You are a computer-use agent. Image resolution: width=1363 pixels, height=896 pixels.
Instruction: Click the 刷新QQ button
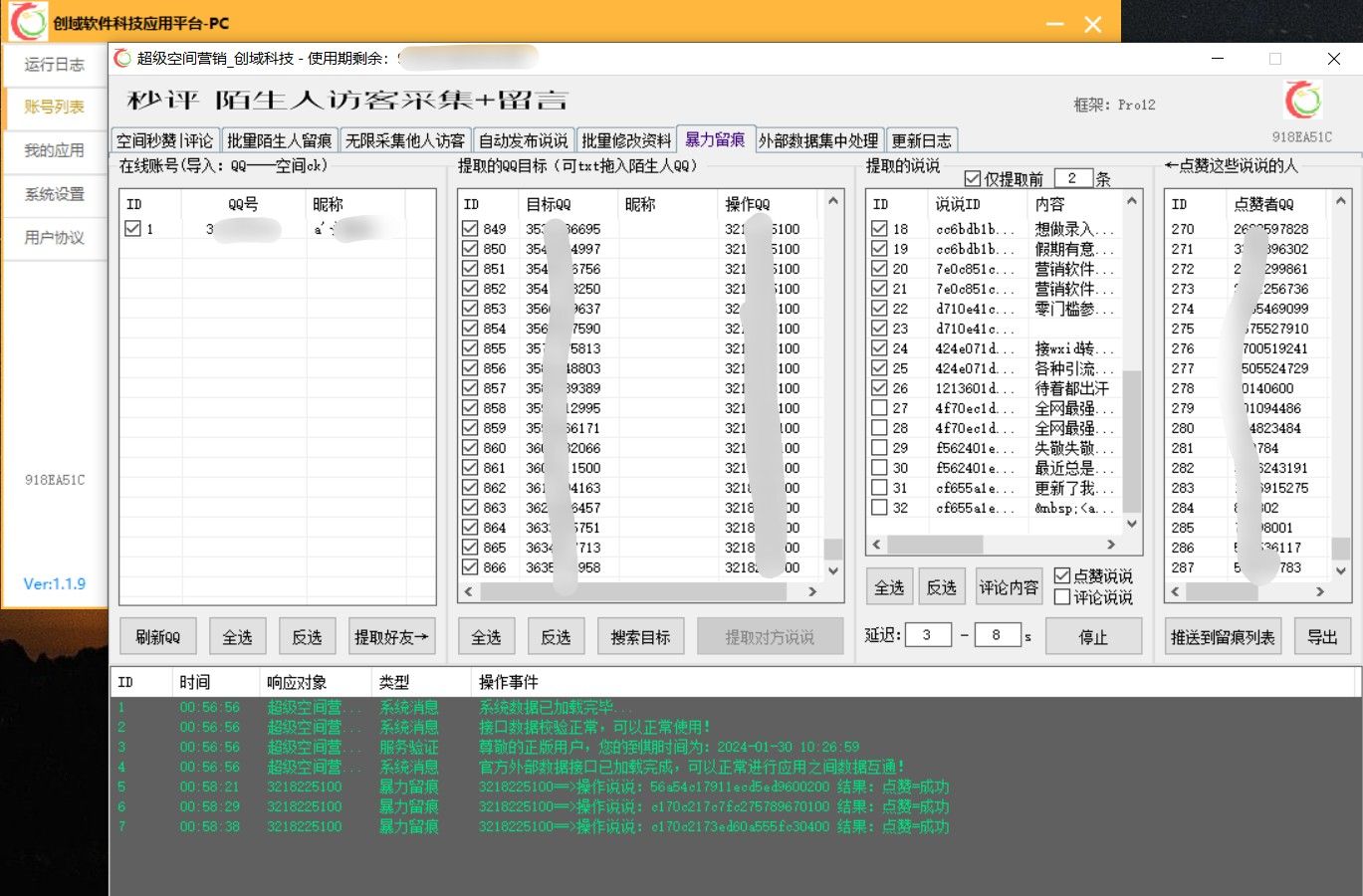[158, 637]
